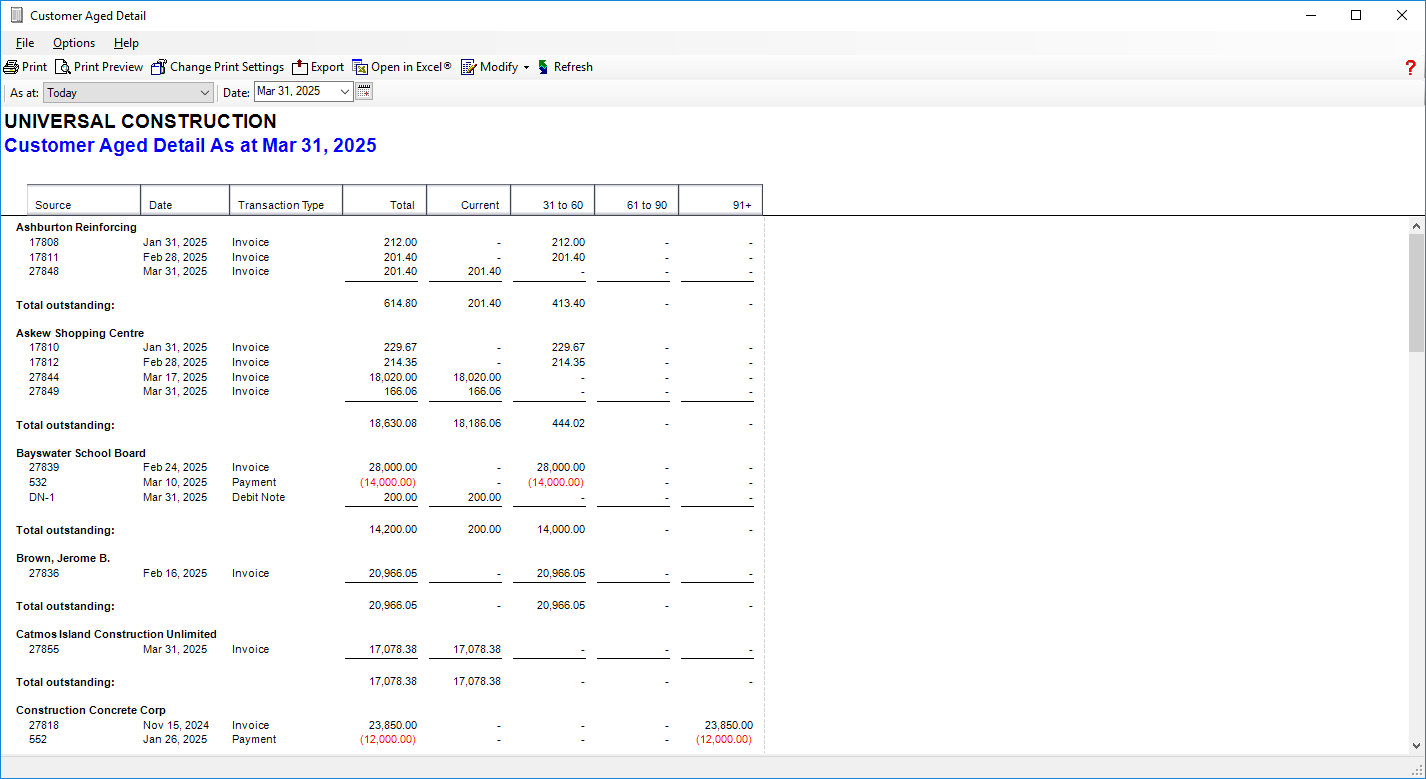
Task: Click the 18,186.06 current total
Action: [x=477, y=423]
